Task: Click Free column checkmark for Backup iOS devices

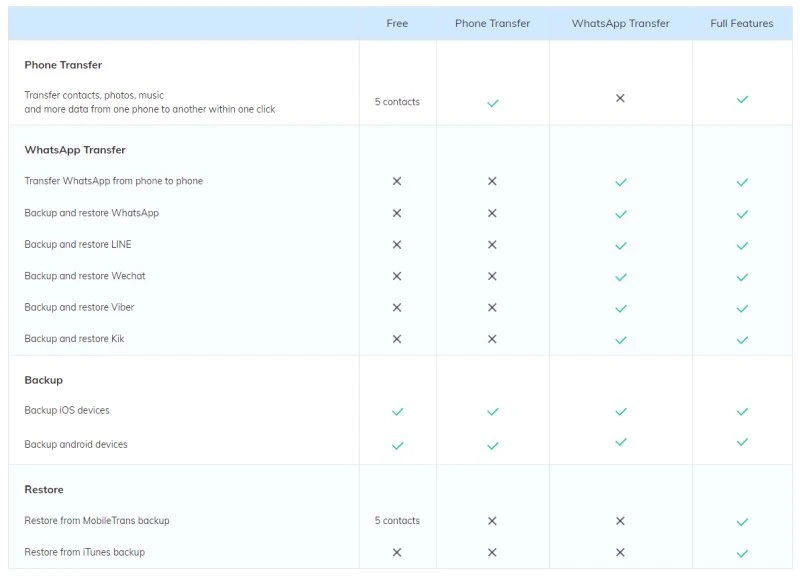Action: 397,411
